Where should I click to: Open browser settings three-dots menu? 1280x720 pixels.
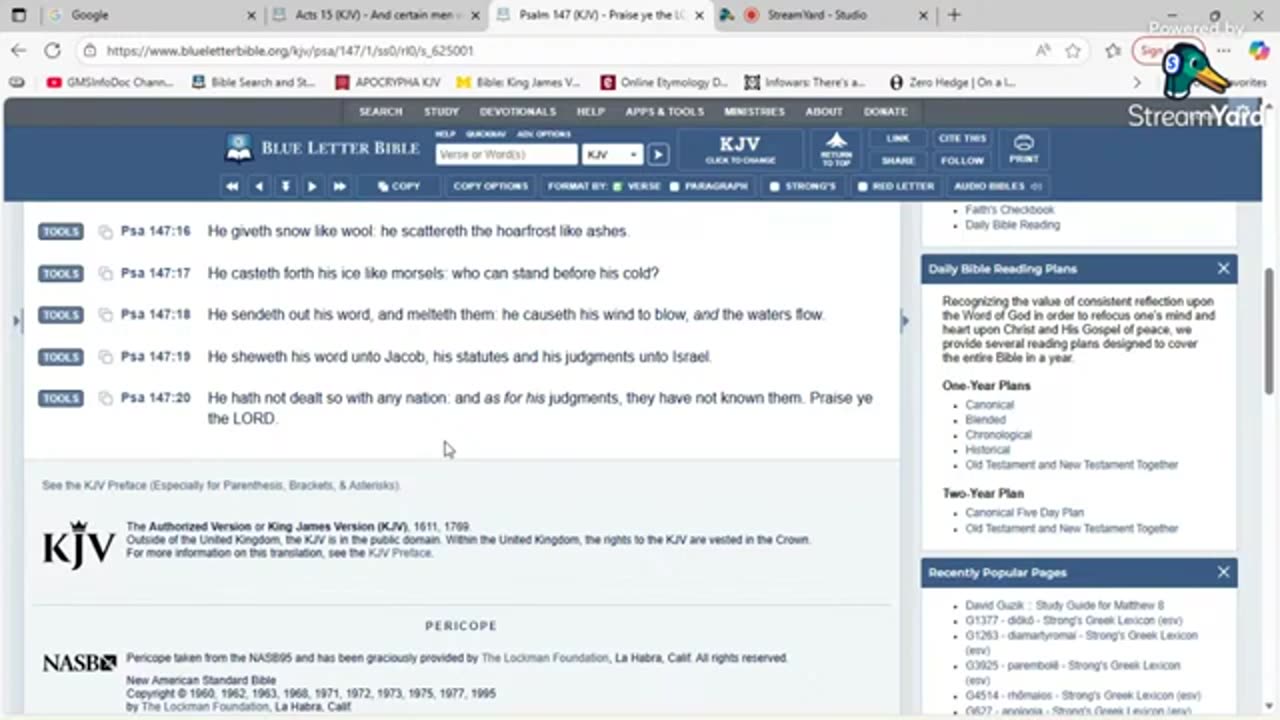(1223, 50)
